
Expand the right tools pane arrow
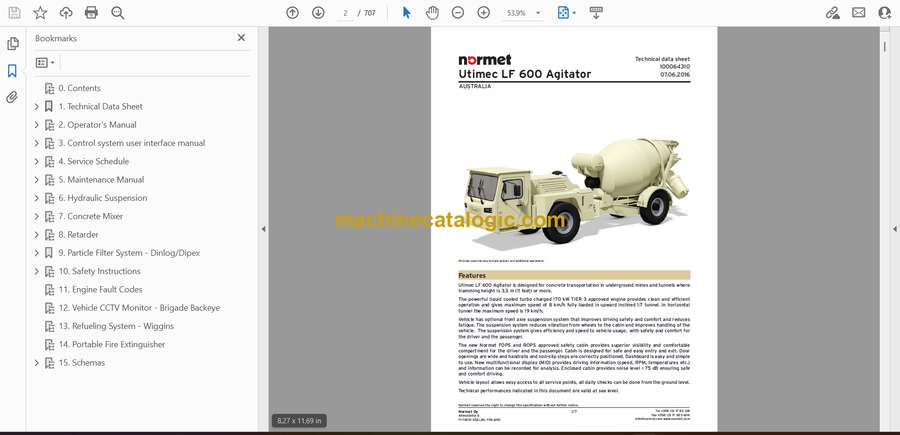point(894,229)
